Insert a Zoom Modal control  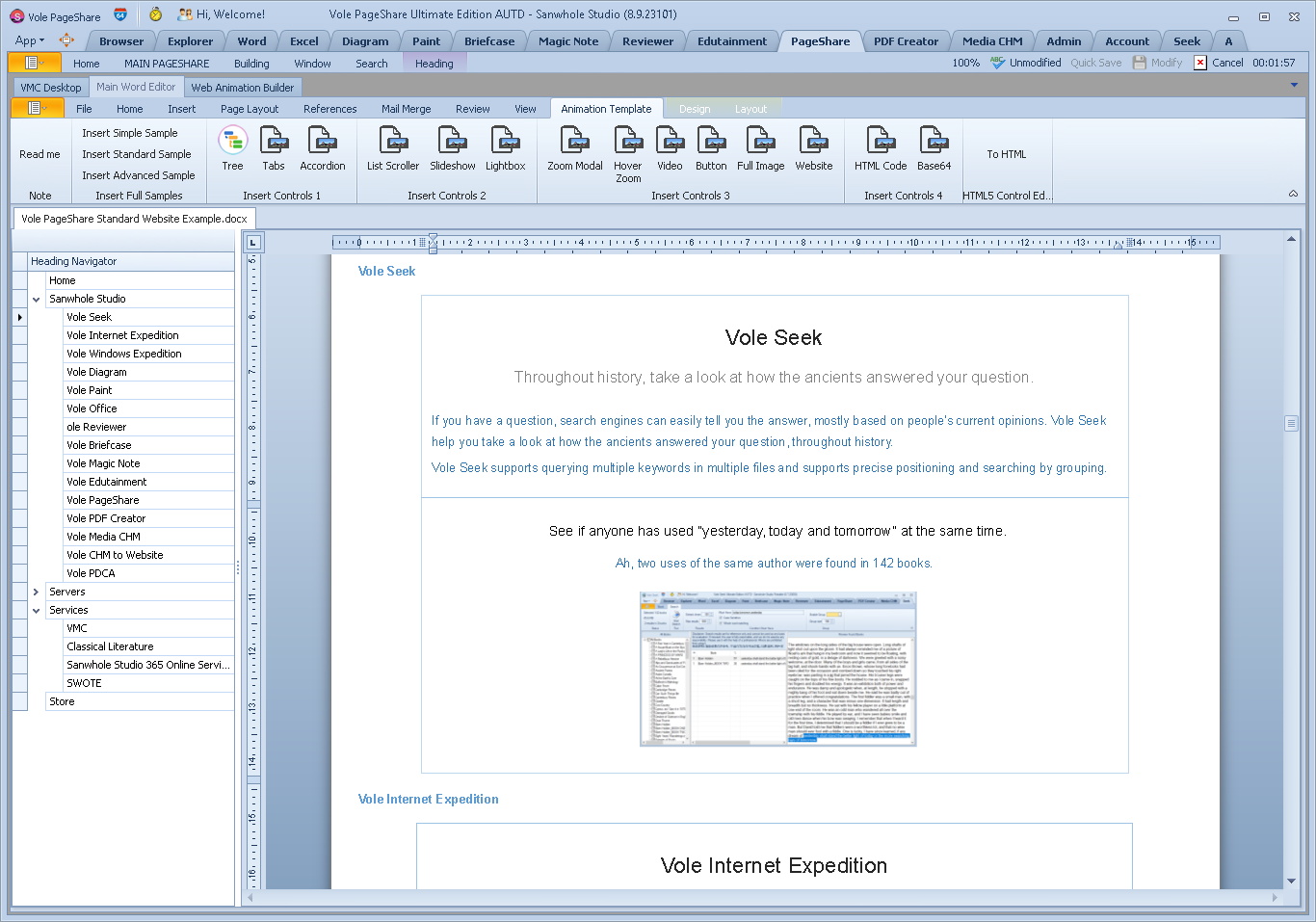[x=575, y=148]
